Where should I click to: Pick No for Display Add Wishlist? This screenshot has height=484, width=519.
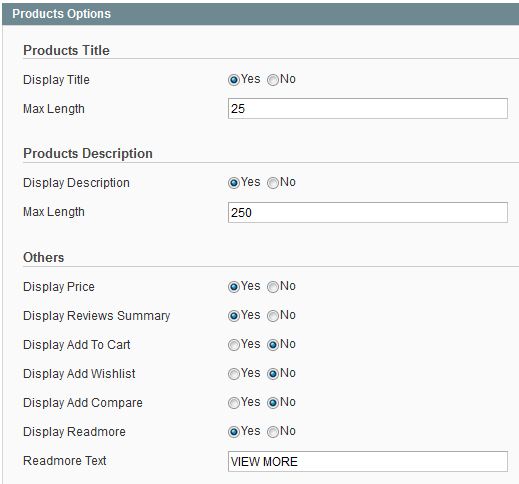tap(273, 374)
